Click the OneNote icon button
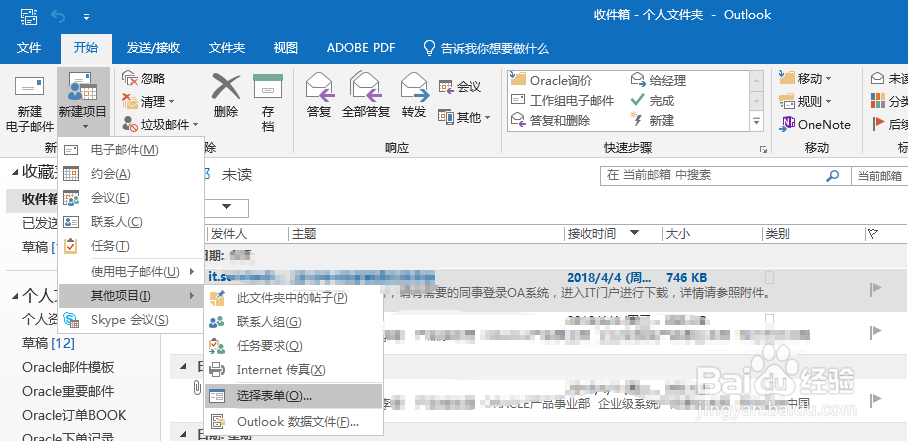 pos(815,124)
